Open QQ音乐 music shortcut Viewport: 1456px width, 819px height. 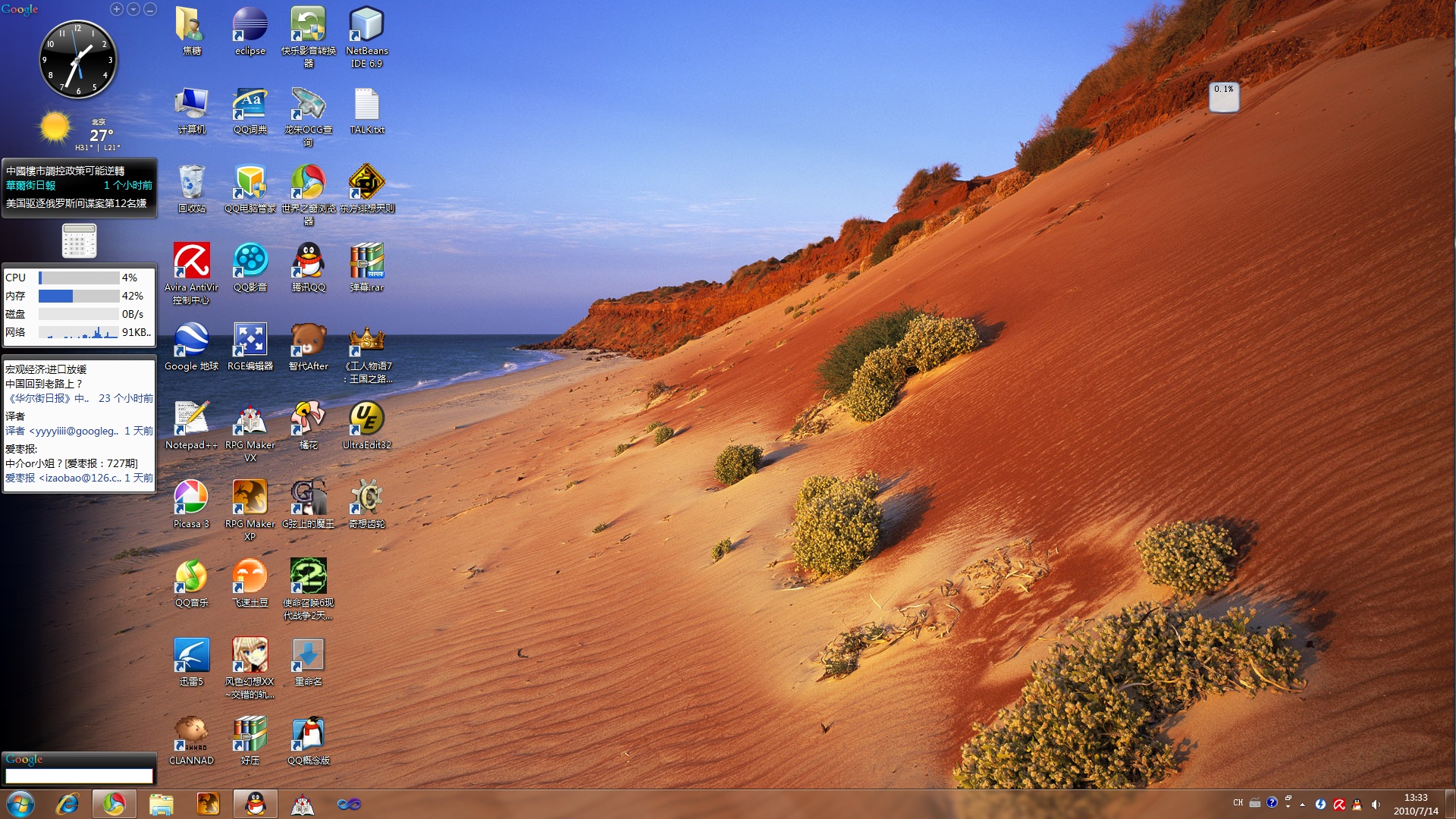coord(191,583)
